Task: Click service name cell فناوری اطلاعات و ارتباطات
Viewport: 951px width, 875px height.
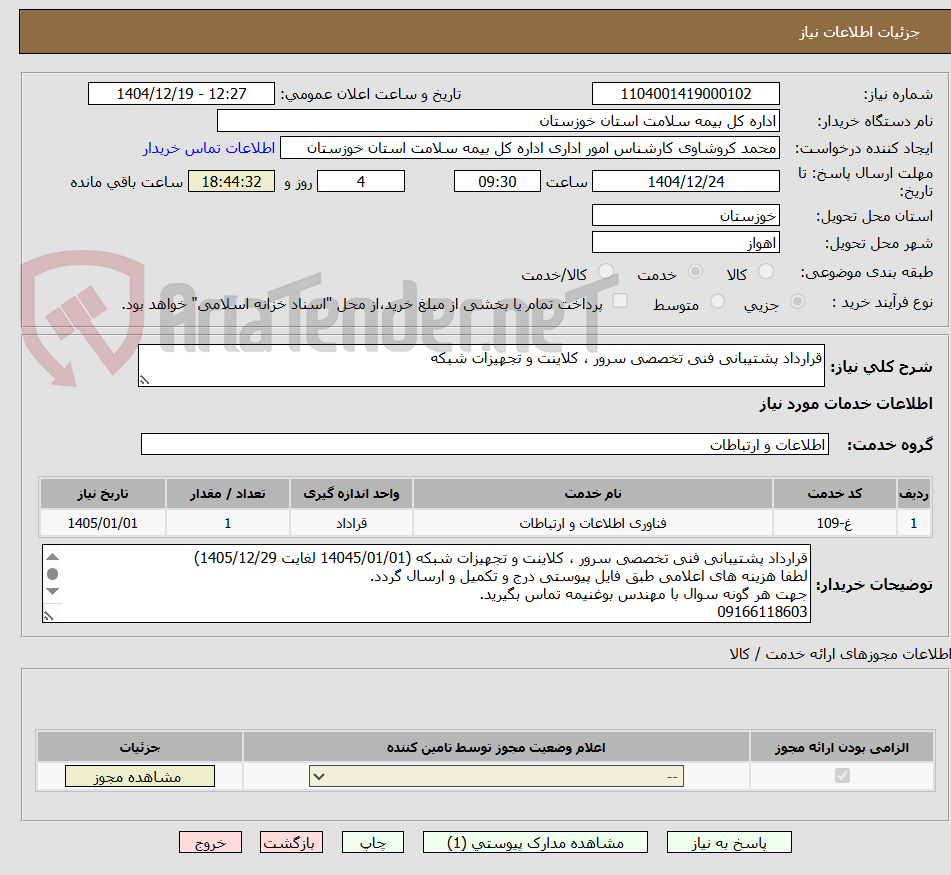Action: pos(593,523)
